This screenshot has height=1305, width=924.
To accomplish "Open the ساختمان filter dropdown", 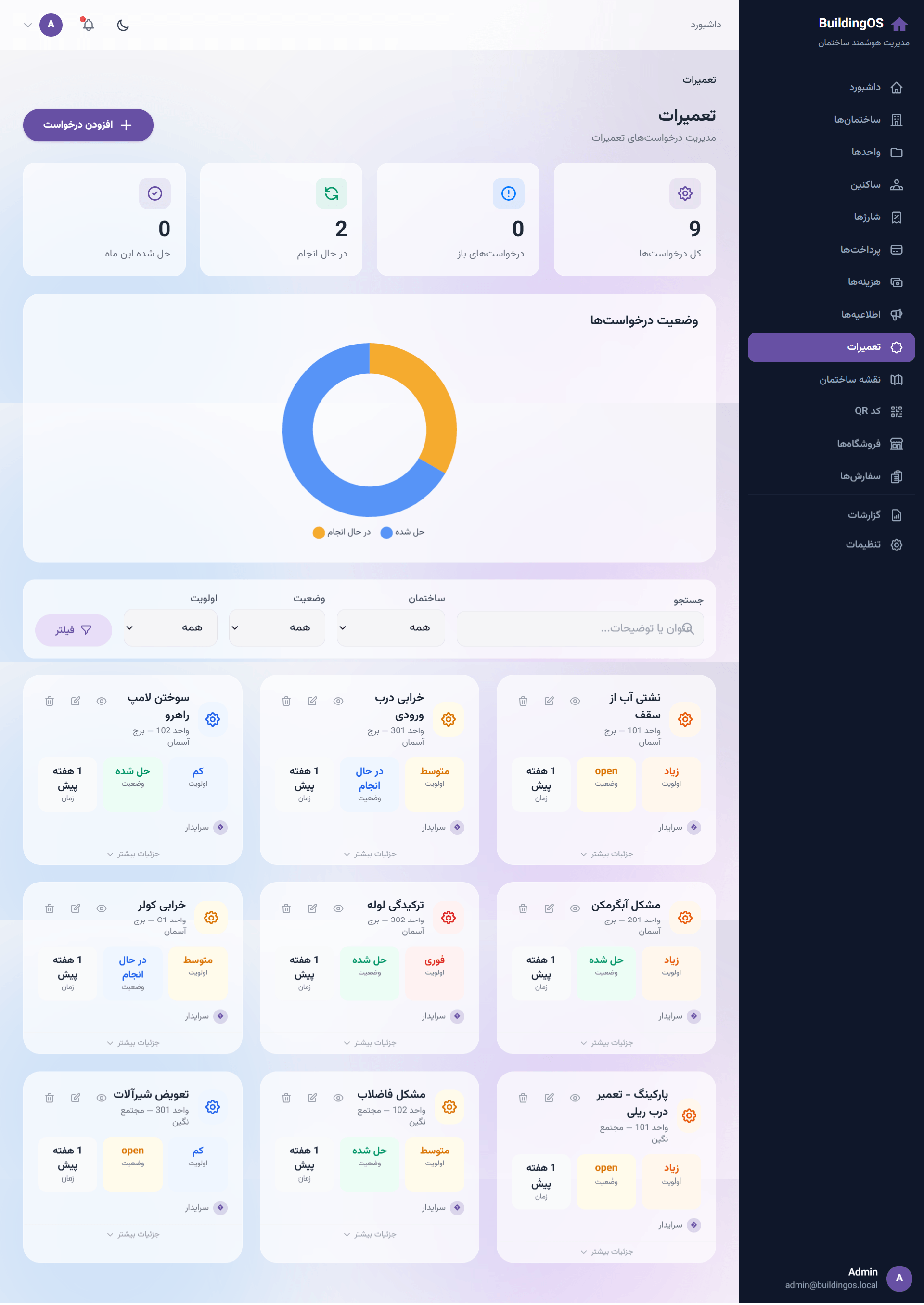I will pyautogui.click(x=391, y=627).
